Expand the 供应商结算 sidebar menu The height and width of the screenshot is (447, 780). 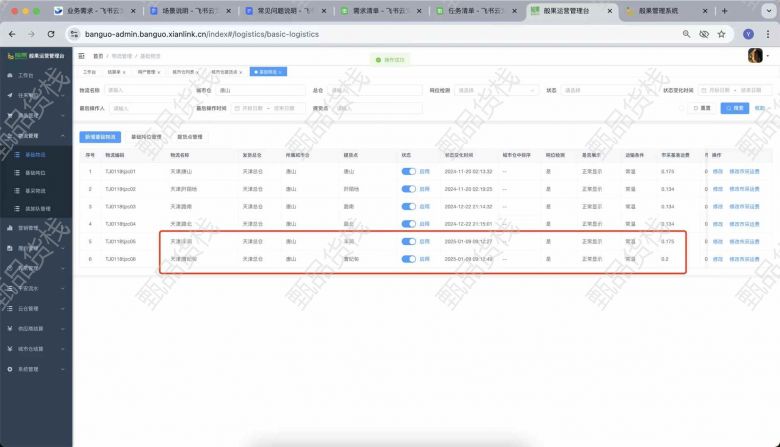(x=35, y=328)
